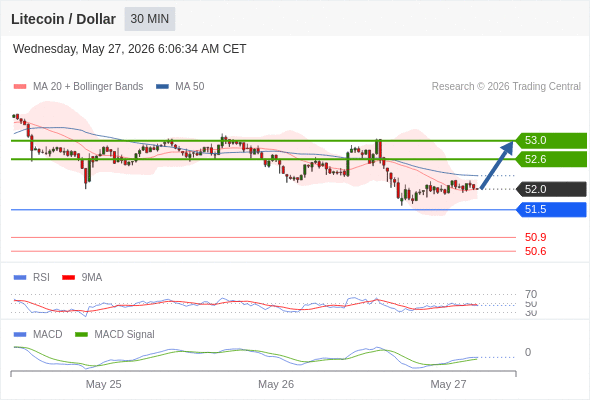The image size is (590, 400).
Task: Click the MA 20 + Bollinger Bands legend swatch
Action: pyautogui.click(x=20, y=87)
